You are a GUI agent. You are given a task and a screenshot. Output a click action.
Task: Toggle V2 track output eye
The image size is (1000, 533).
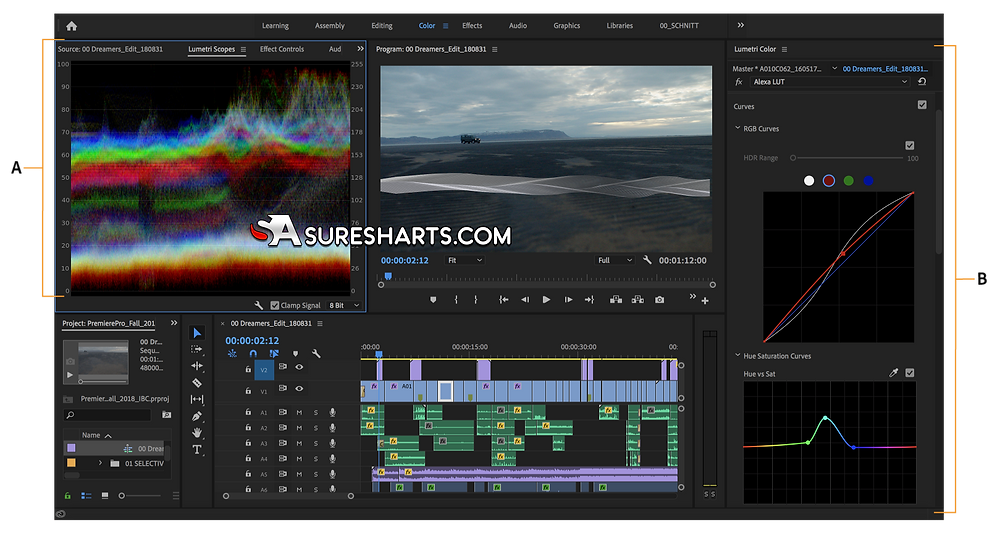[x=299, y=367]
